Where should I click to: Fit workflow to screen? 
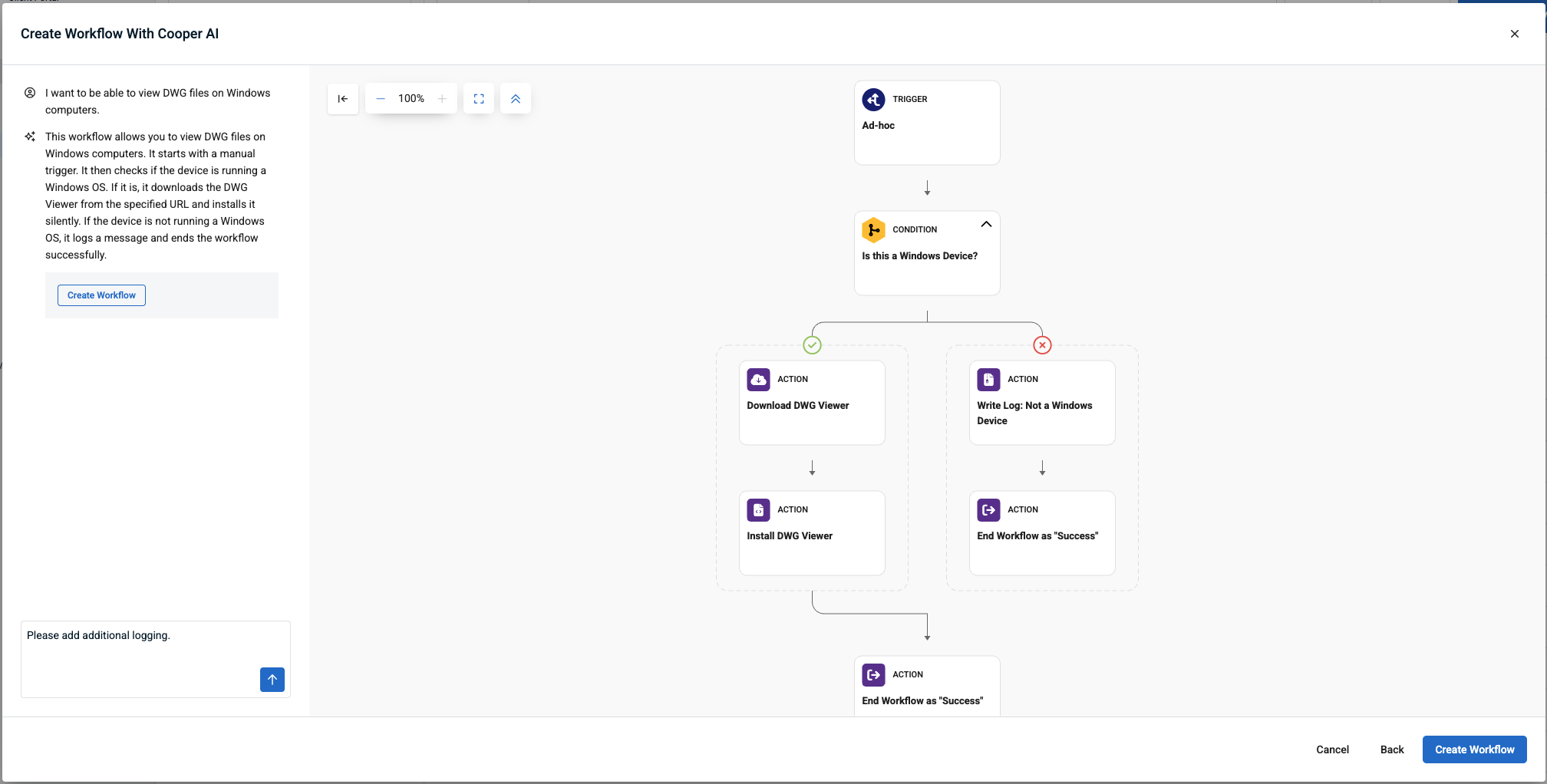[x=479, y=99]
